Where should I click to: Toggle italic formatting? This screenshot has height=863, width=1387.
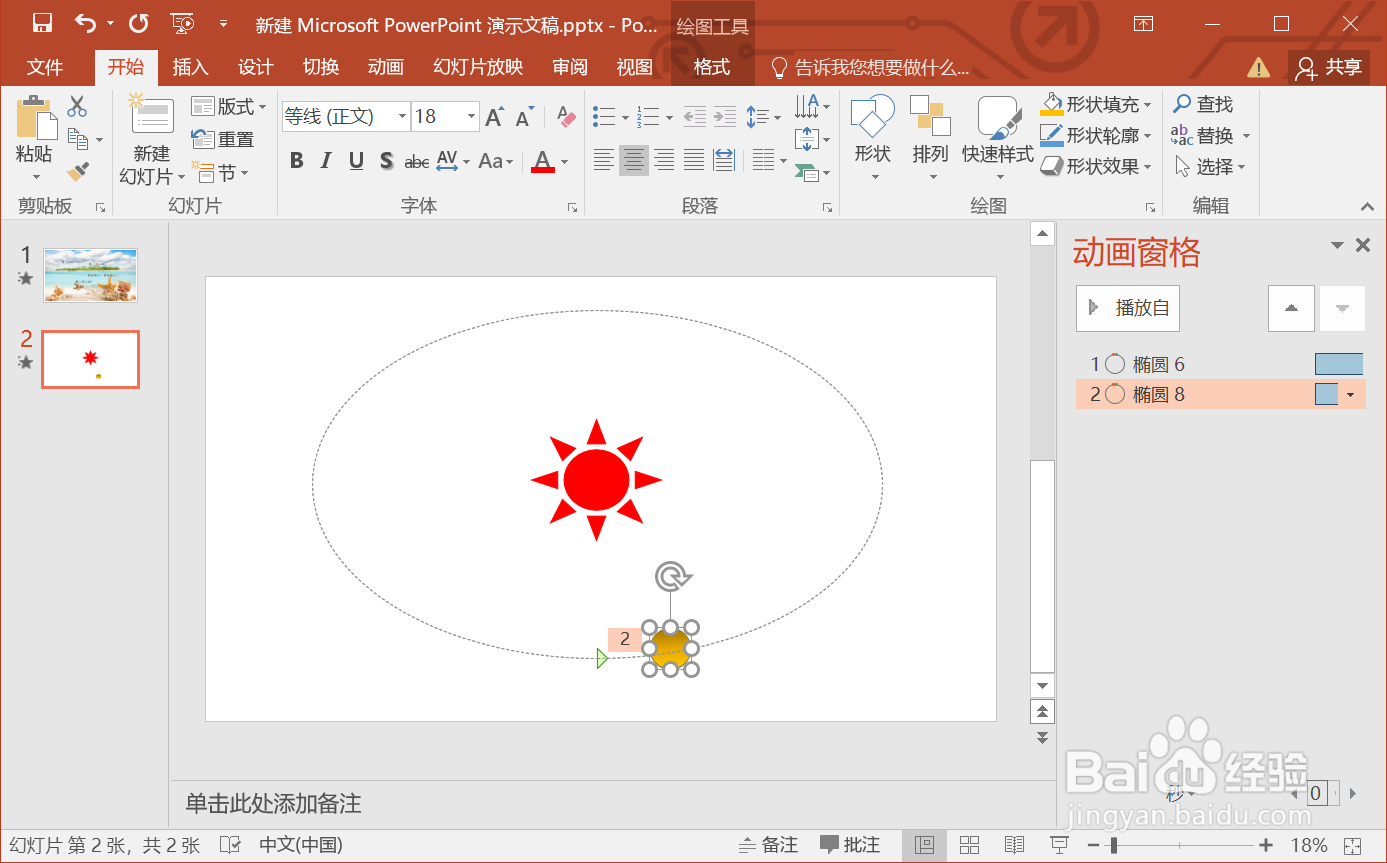326,161
